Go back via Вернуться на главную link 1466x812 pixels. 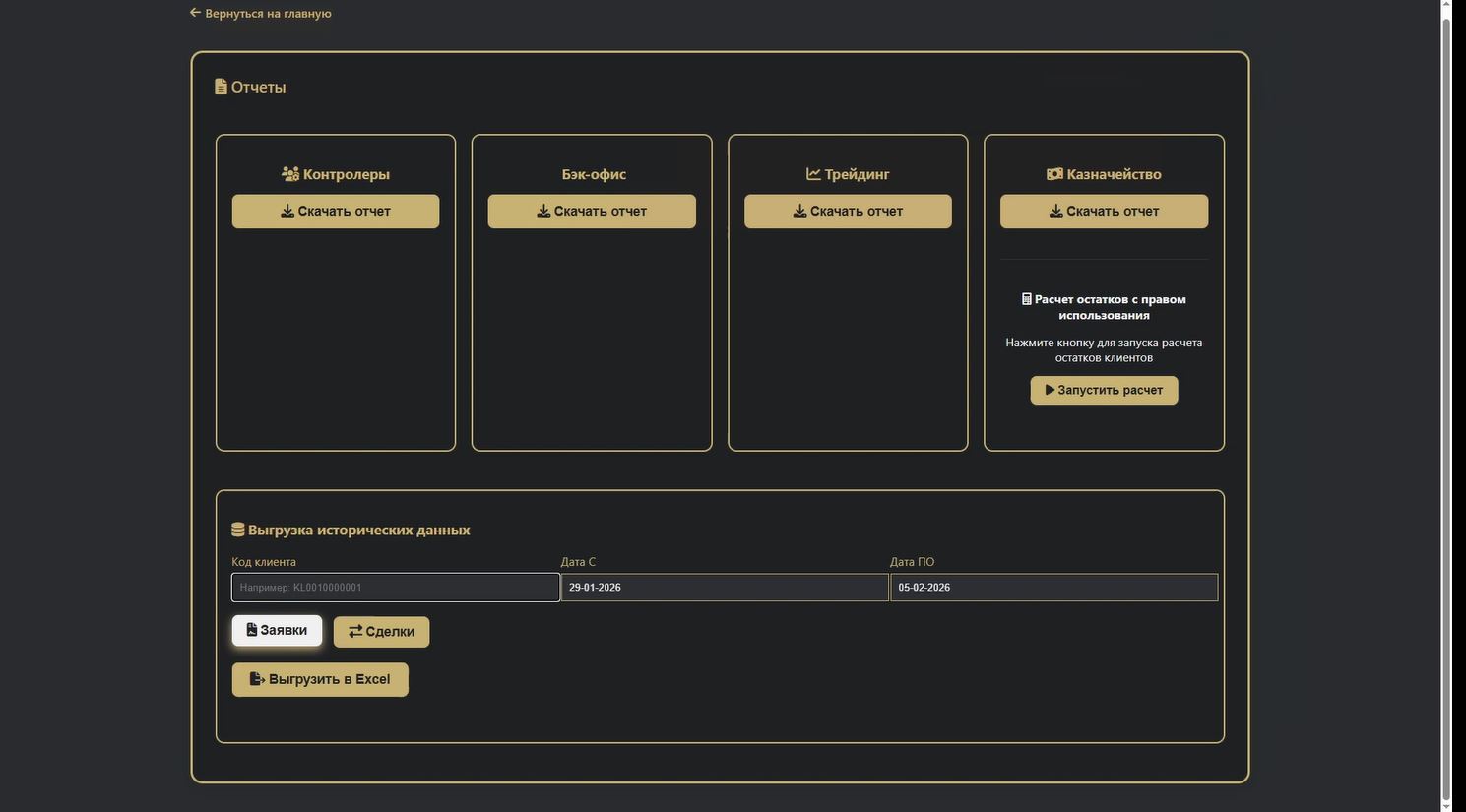pyautogui.click(x=268, y=14)
